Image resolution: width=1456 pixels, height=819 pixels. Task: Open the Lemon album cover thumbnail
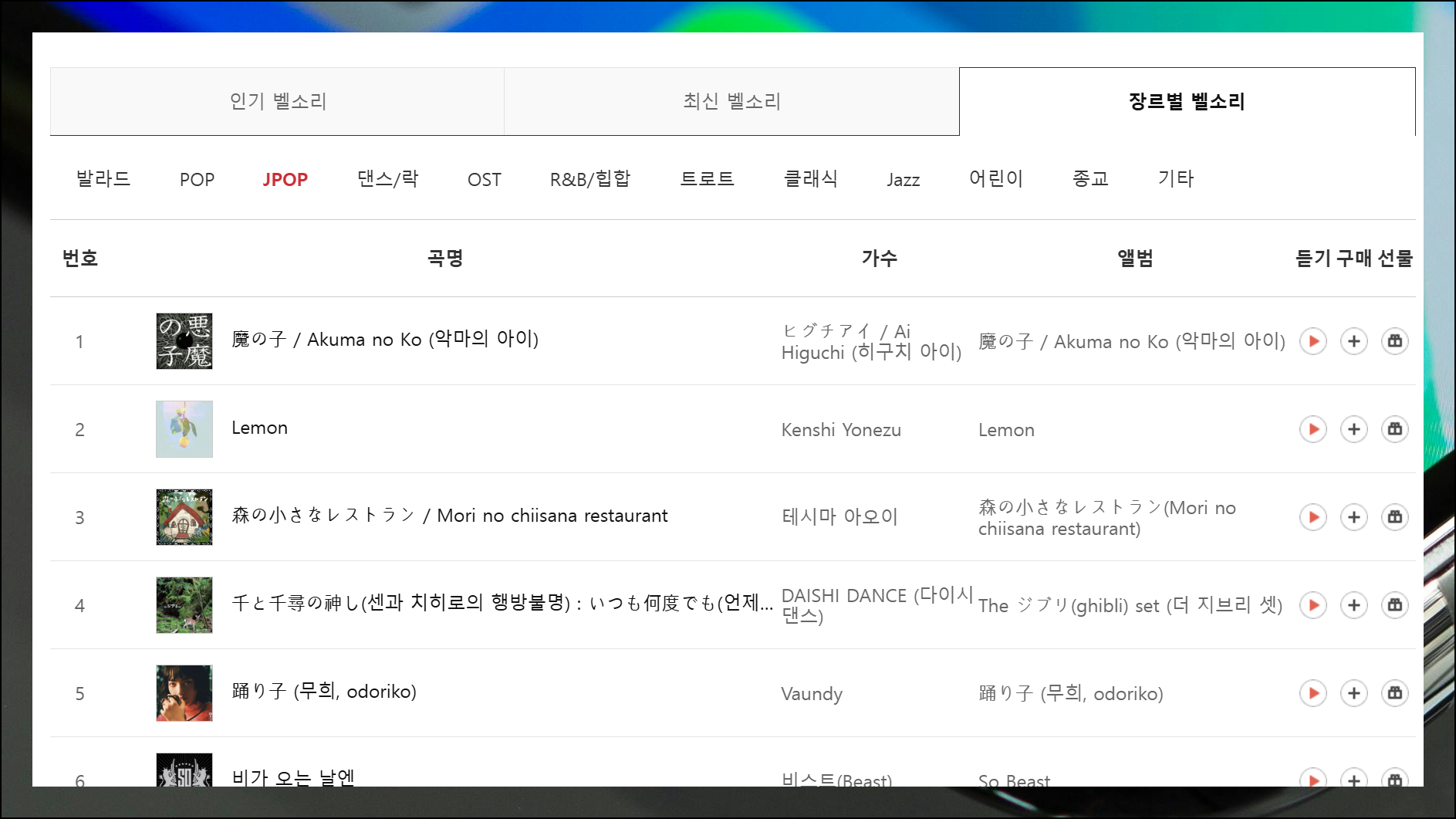pyautogui.click(x=184, y=429)
